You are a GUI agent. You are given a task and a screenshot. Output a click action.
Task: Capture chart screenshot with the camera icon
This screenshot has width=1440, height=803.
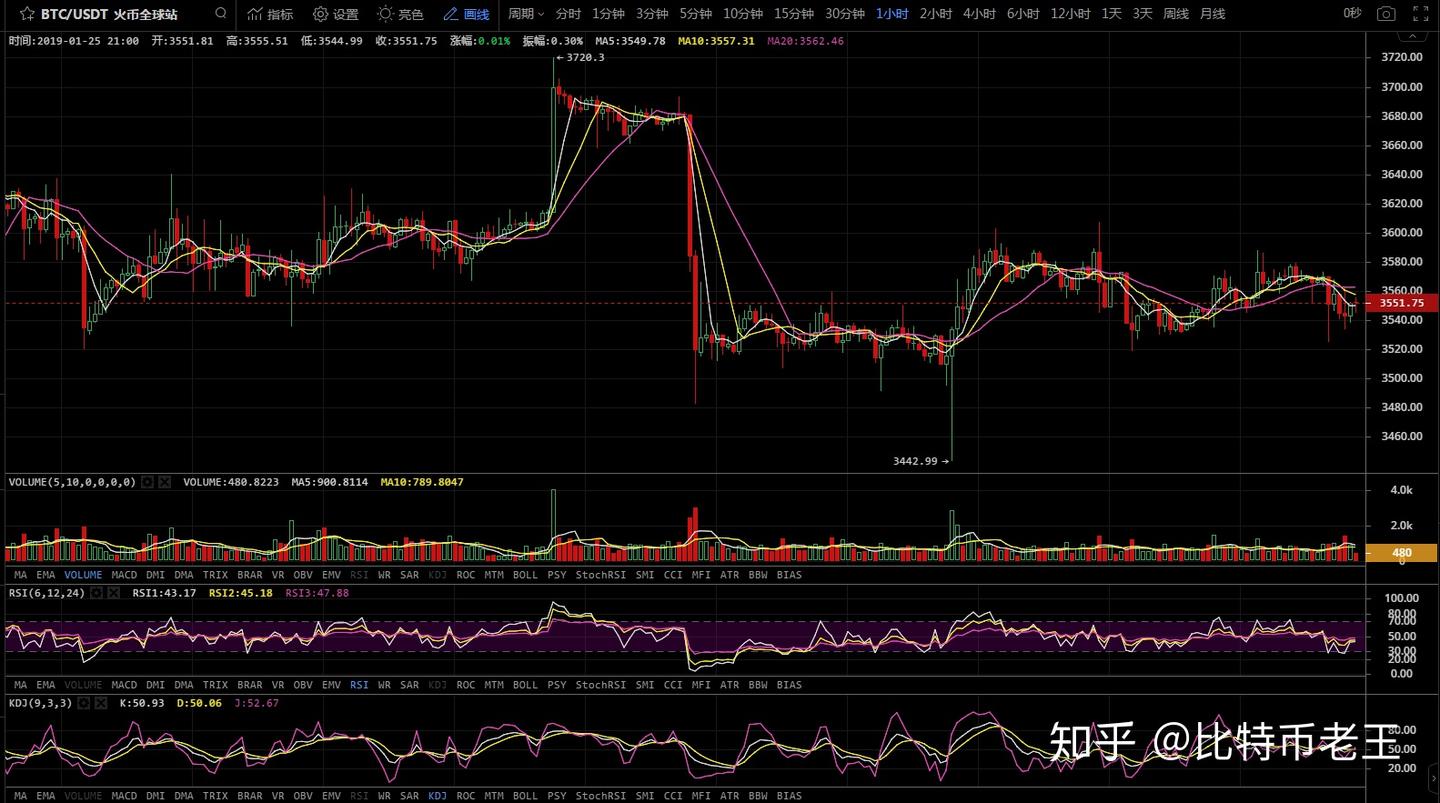point(1386,14)
